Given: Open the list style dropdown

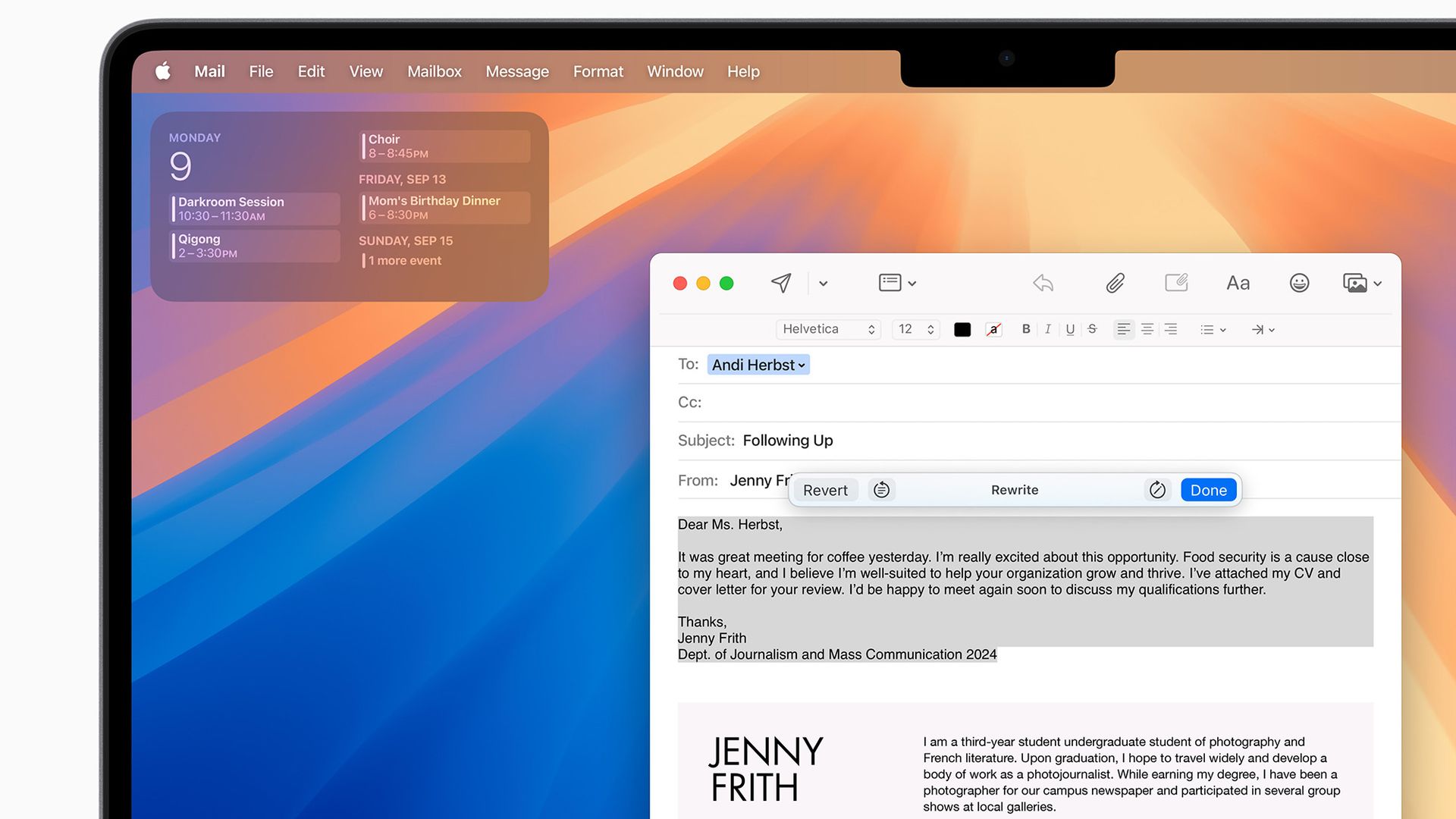Looking at the screenshot, I should click(x=1213, y=329).
